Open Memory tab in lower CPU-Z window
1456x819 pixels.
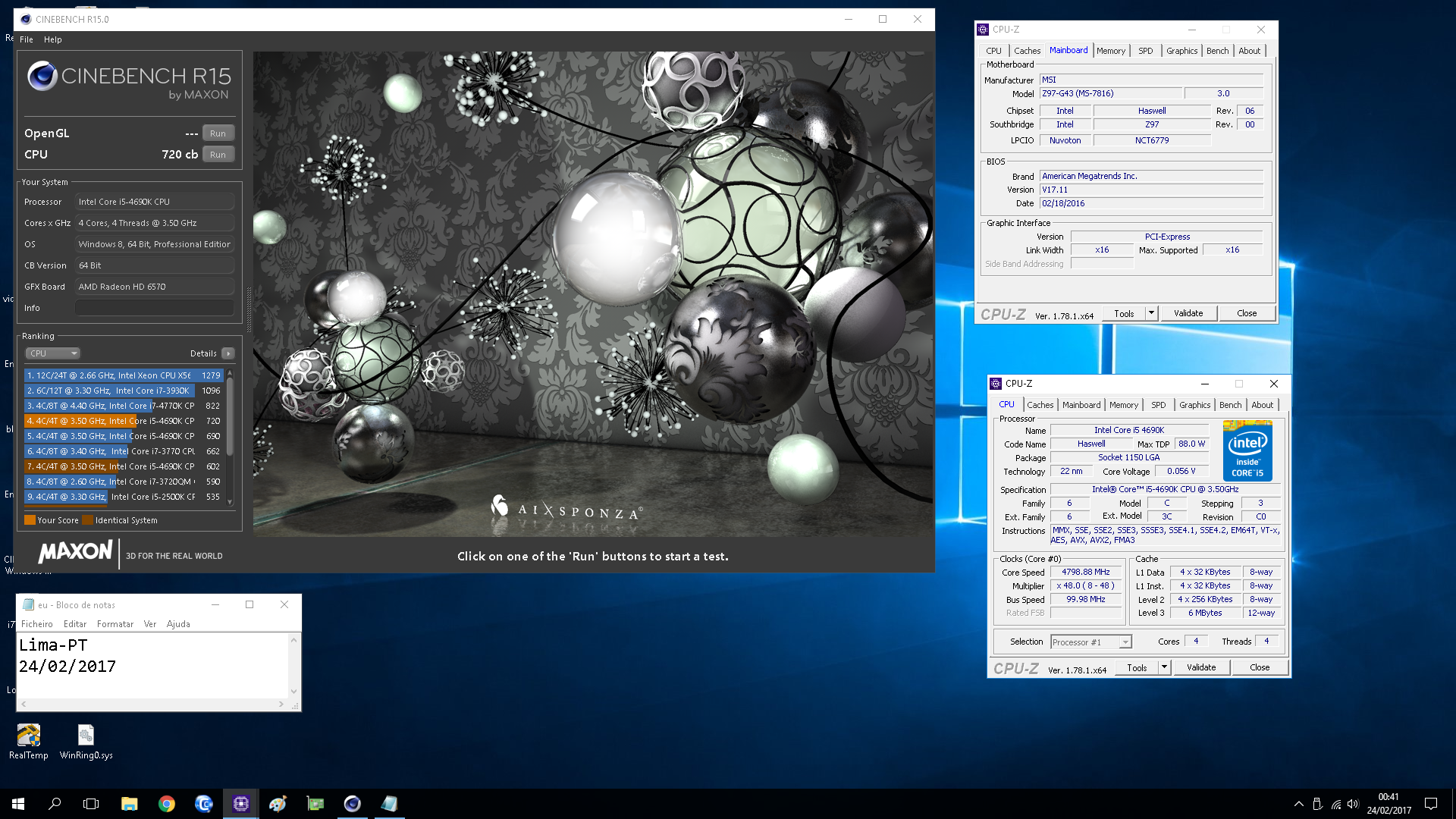1124,405
